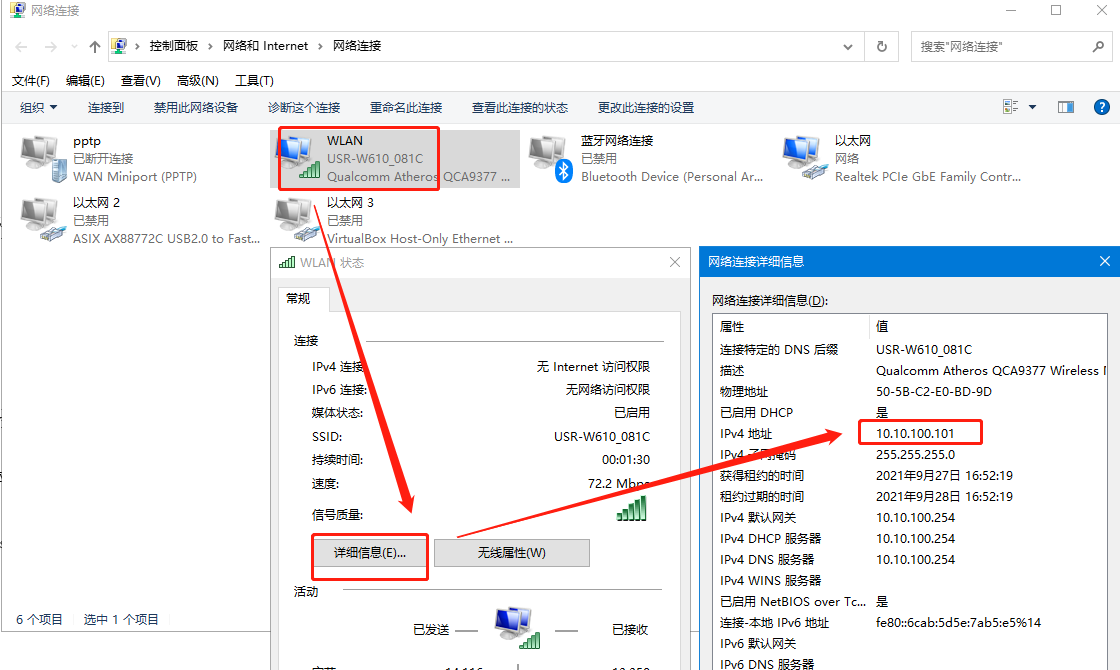Toggle the preview pane icon

click(x=1066, y=107)
